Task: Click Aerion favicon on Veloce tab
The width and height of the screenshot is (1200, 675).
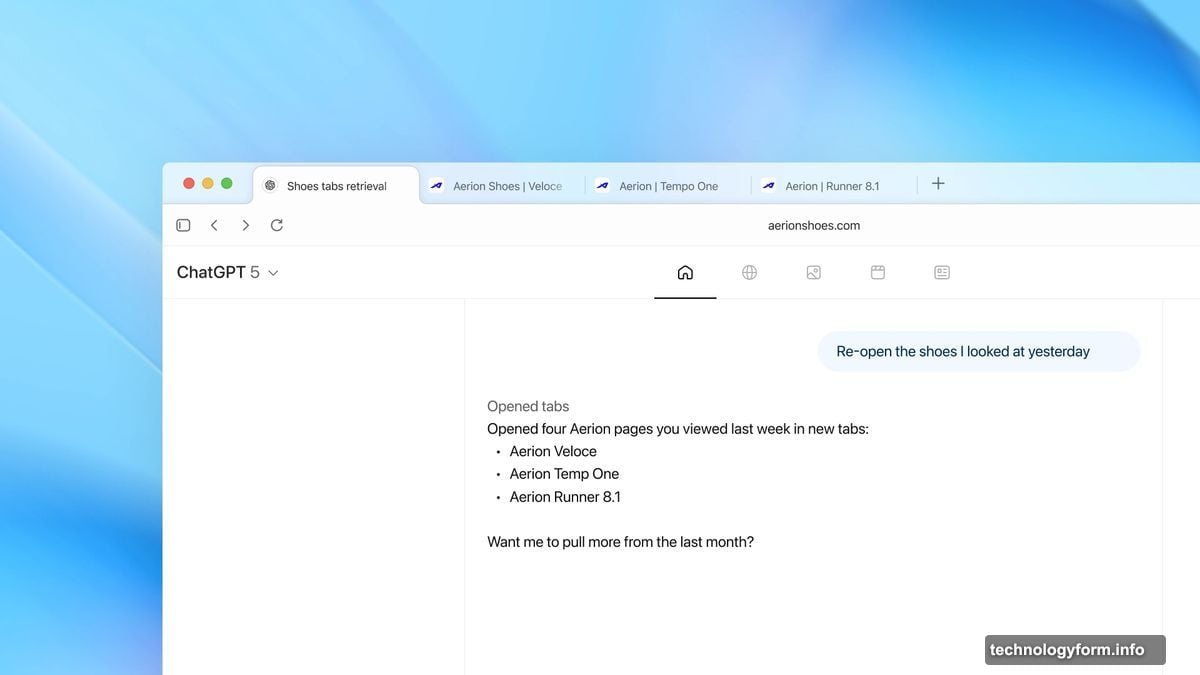Action: click(x=436, y=186)
